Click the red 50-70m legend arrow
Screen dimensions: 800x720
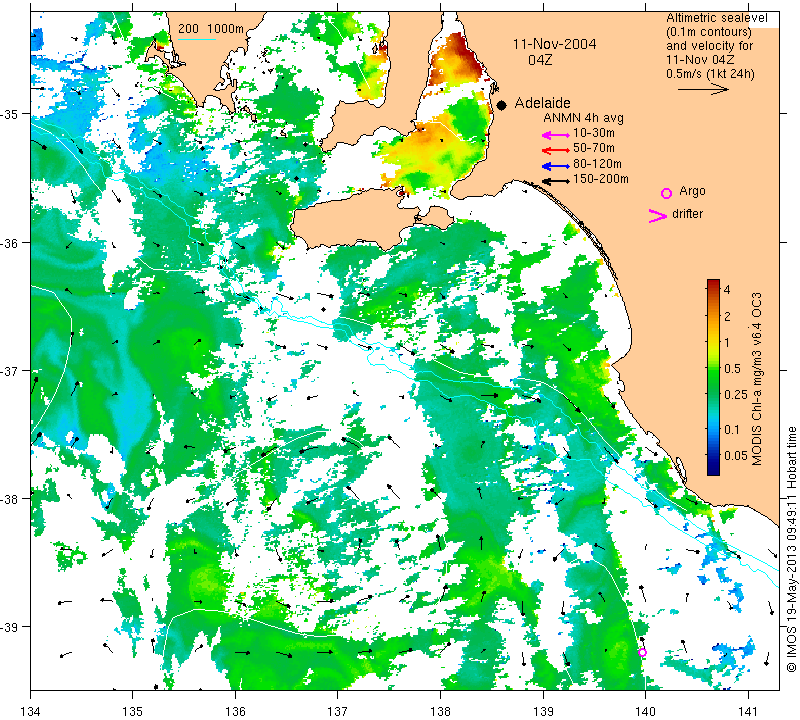[556, 150]
